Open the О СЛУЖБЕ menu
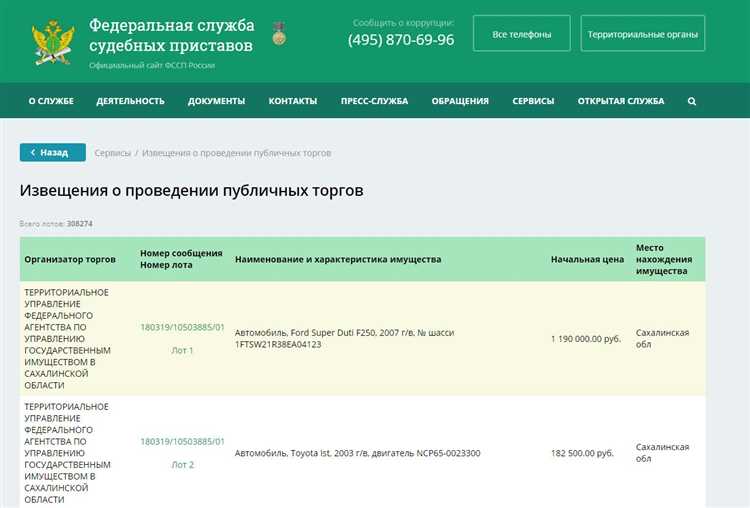The image size is (750, 508). (x=51, y=101)
